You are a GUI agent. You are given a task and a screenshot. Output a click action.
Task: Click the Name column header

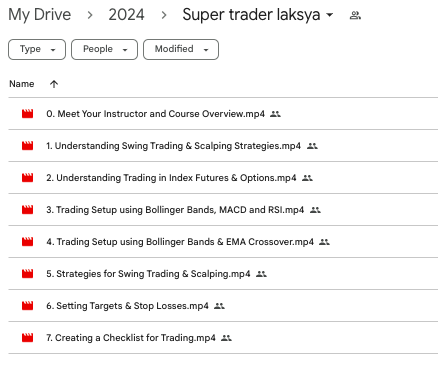tap(22, 84)
